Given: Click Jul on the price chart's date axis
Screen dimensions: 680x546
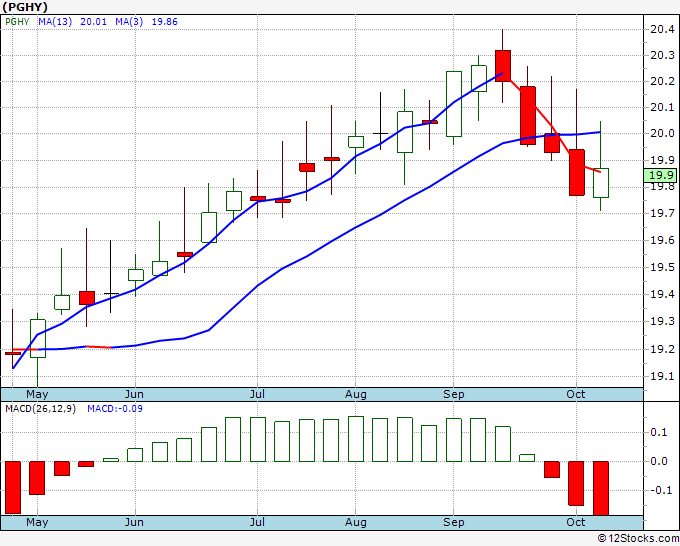Looking at the screenshot, I should coord(257,395).
